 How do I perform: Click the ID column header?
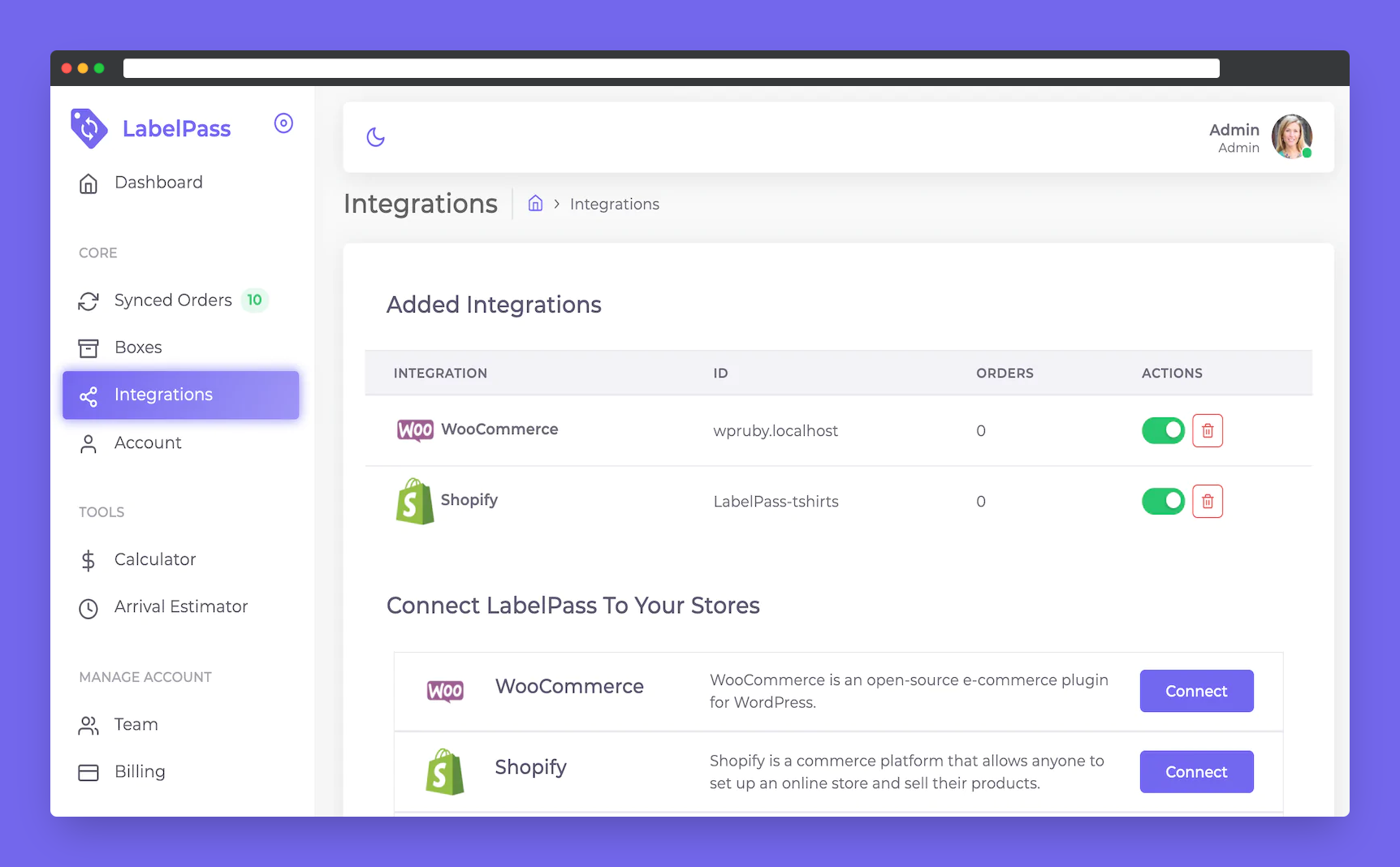coord(720,373)
